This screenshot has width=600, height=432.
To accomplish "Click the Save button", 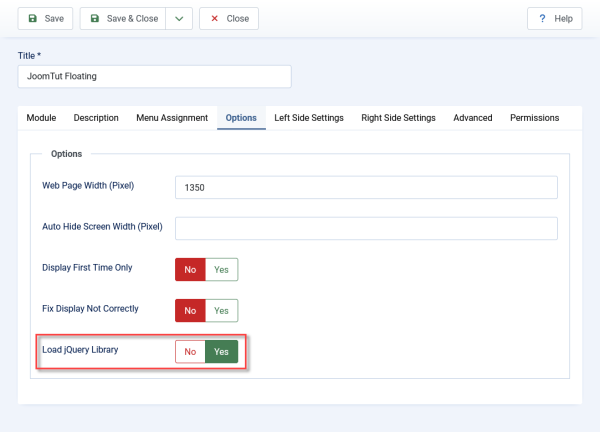I will [x=46, y=18].
